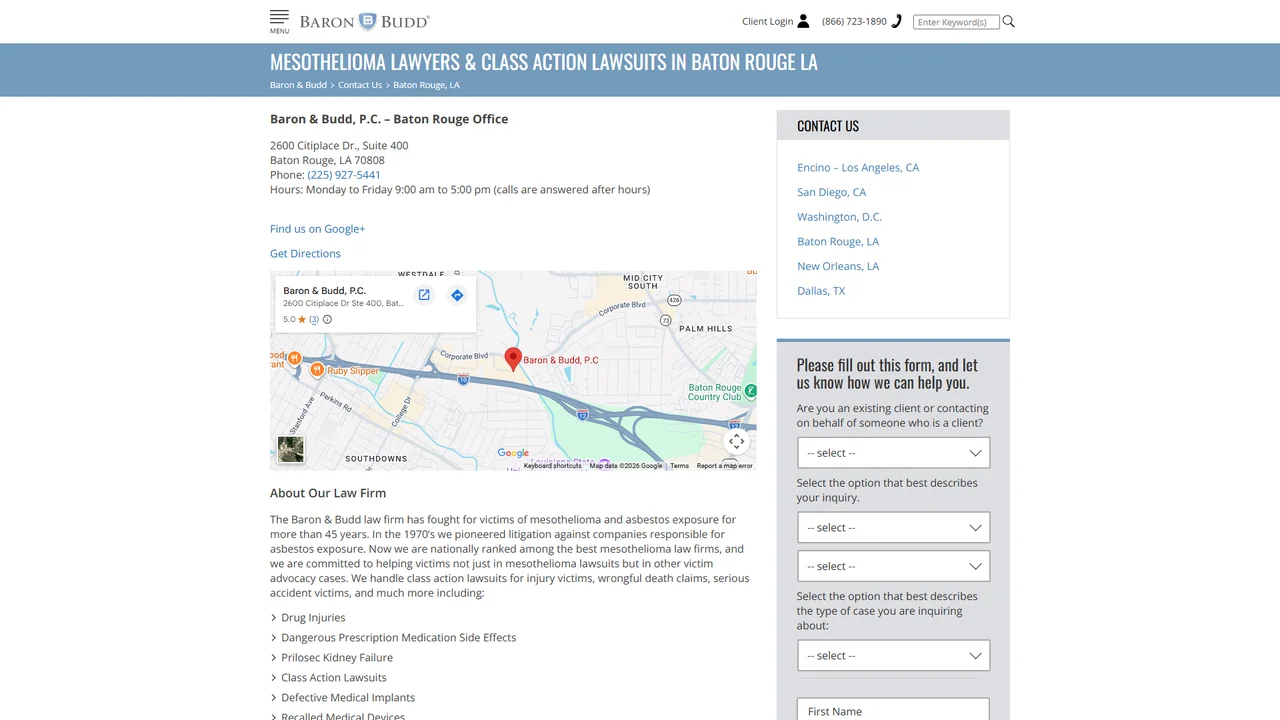This screenshot has height=720, width=1280.
Task: Select New Orleans, LA office link
Action: (x=838, y=266)
